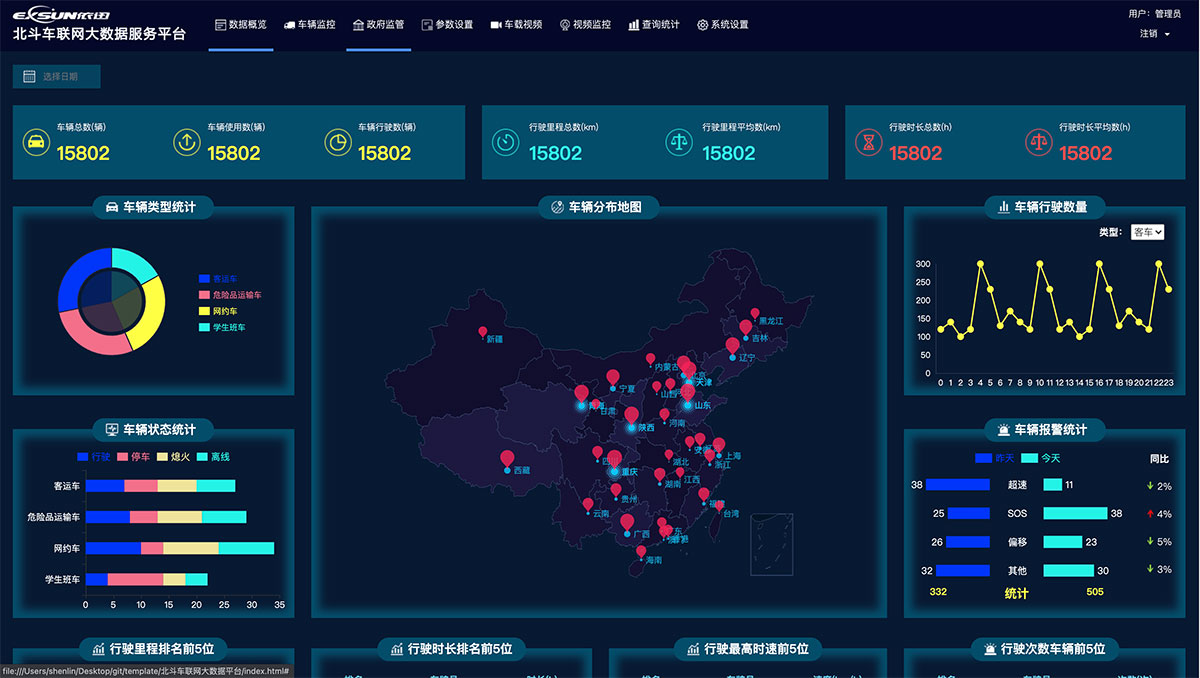
Task: Click the 统计 total label
Action: pos(1016,593)
